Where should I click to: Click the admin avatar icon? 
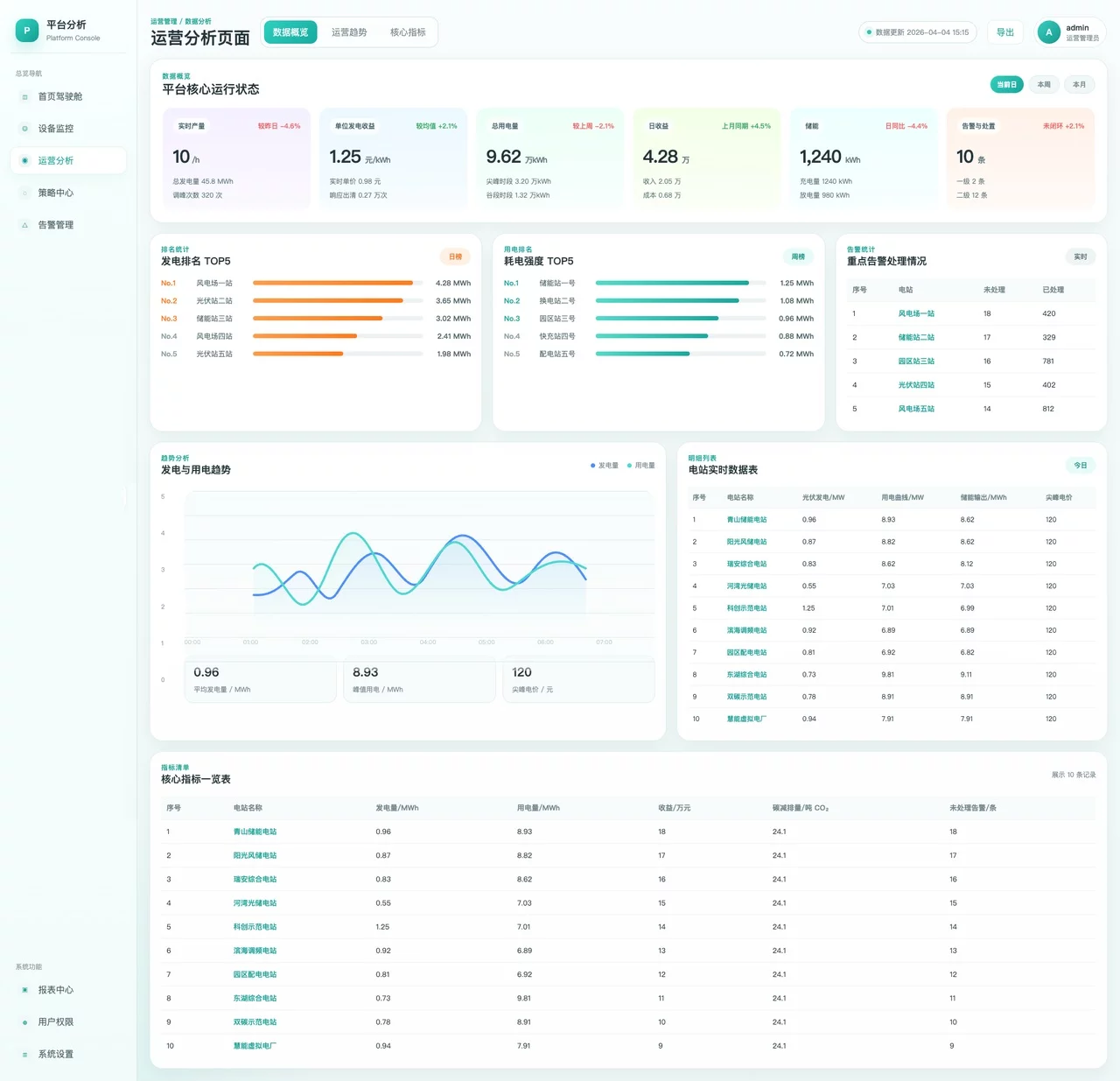[1048, 32]
